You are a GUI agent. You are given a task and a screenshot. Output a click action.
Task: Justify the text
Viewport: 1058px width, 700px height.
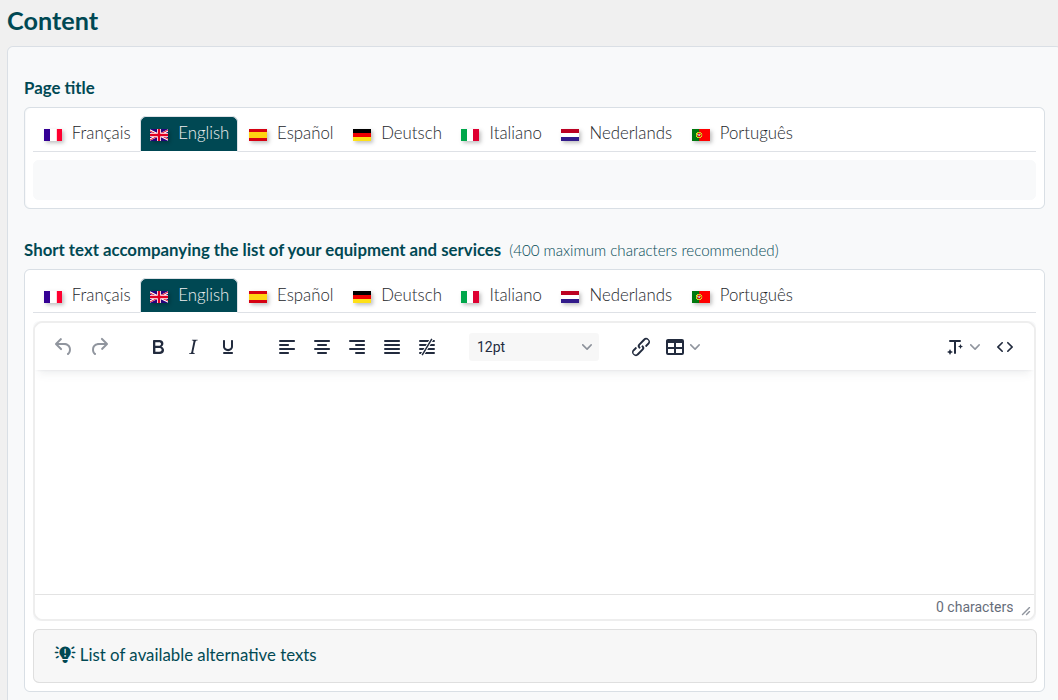(x=392, y=347)
